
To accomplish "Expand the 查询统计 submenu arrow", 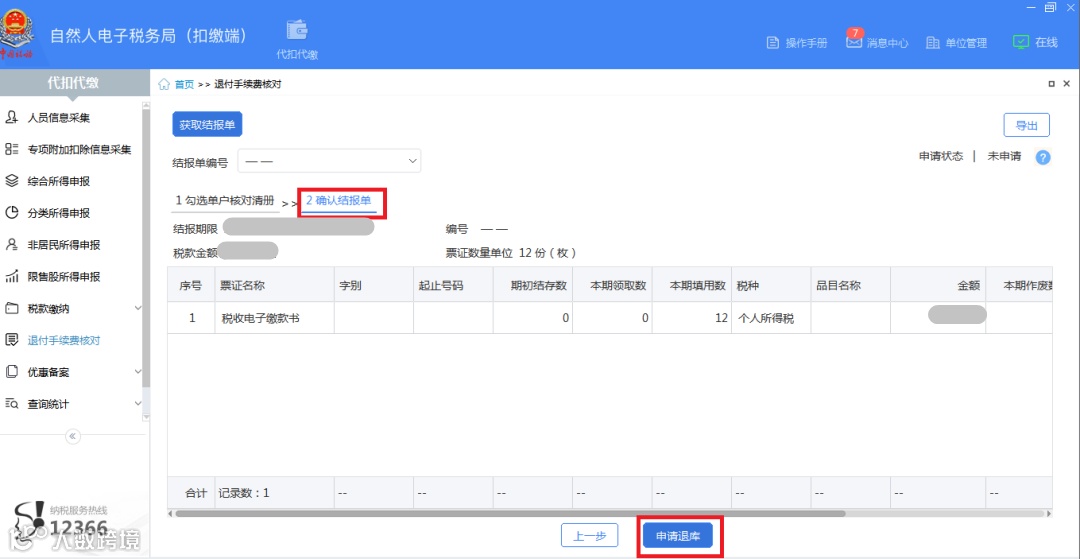I will pos(138,404).
